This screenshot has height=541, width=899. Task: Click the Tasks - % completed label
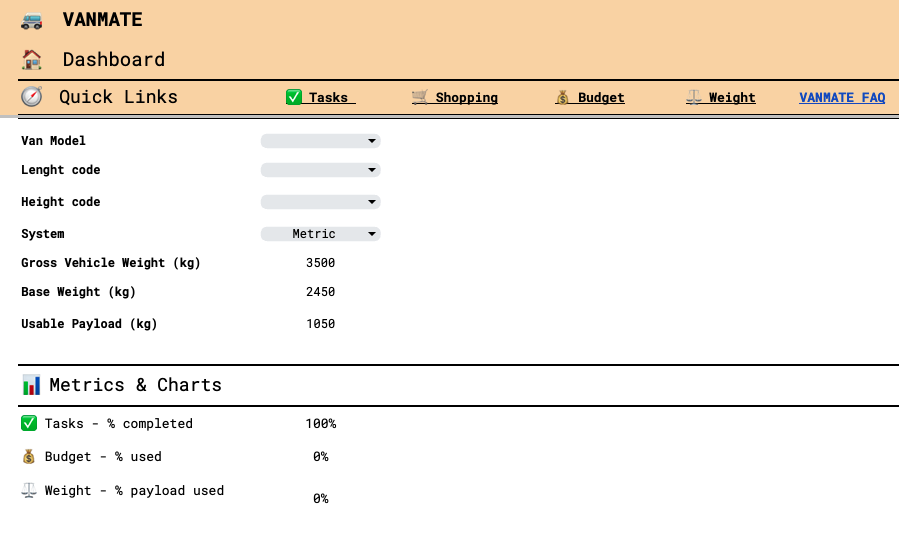click(119, 424)
